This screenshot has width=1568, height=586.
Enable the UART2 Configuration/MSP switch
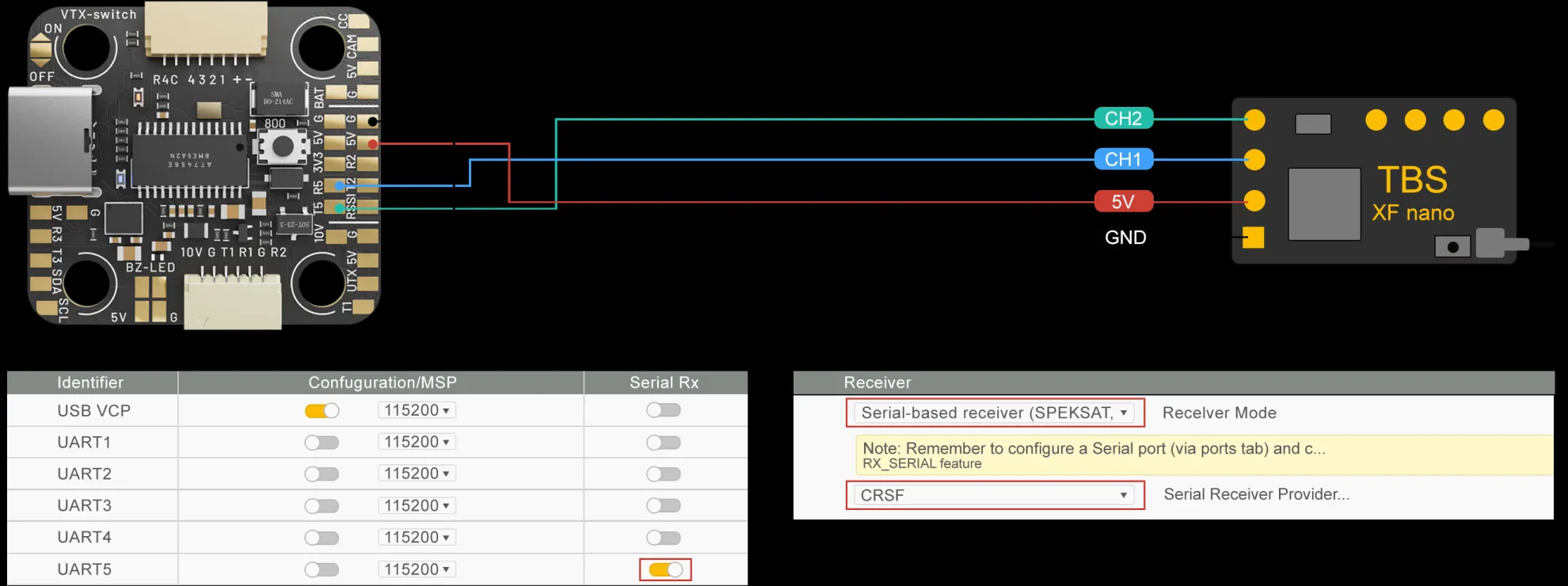(x=322, y=474)
